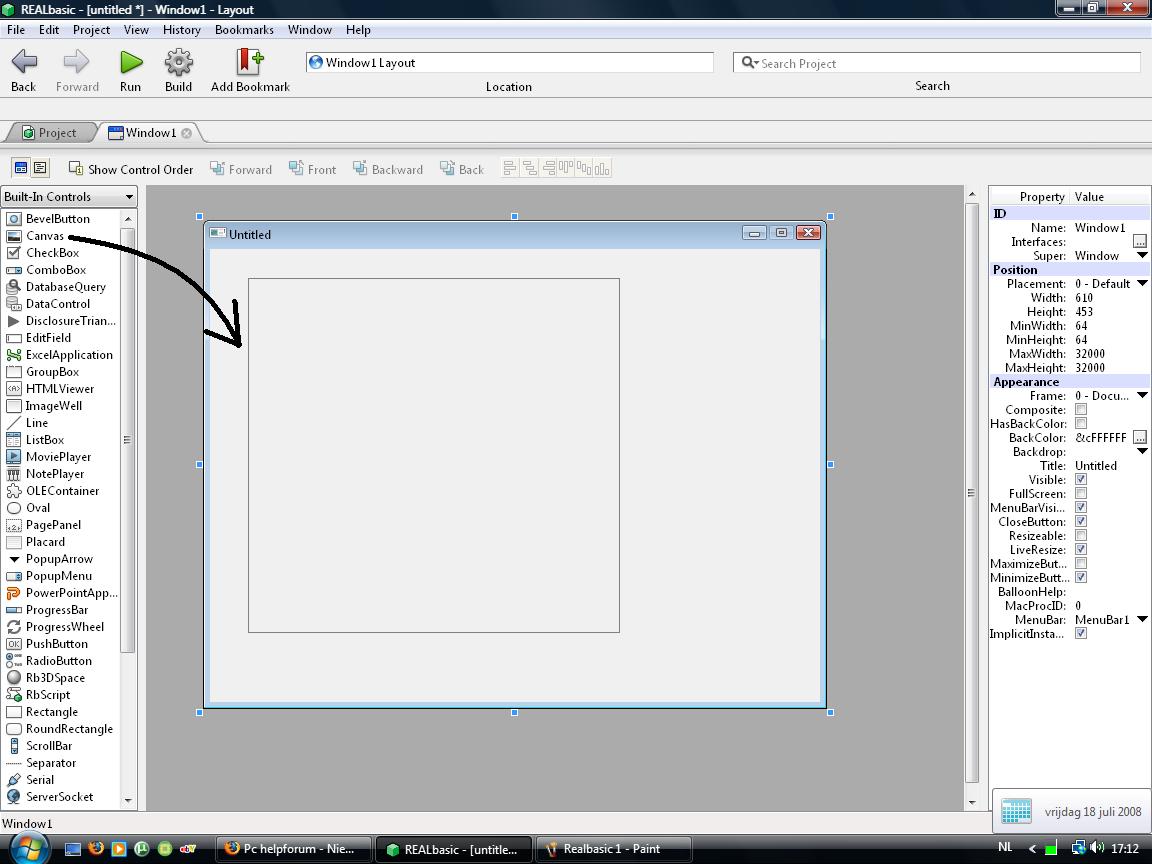Enable the Composite property checkbox
1152x864 pixels.
click(x=1082, y=409)
